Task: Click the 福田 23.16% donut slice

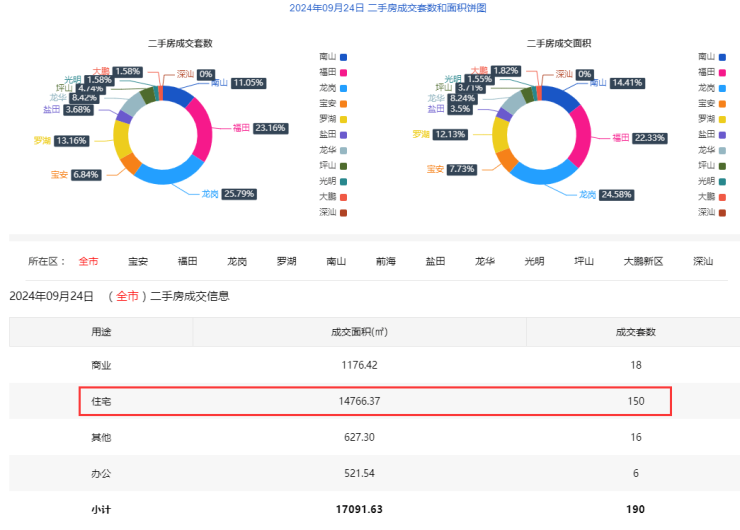Action: [x=203, y=127]
